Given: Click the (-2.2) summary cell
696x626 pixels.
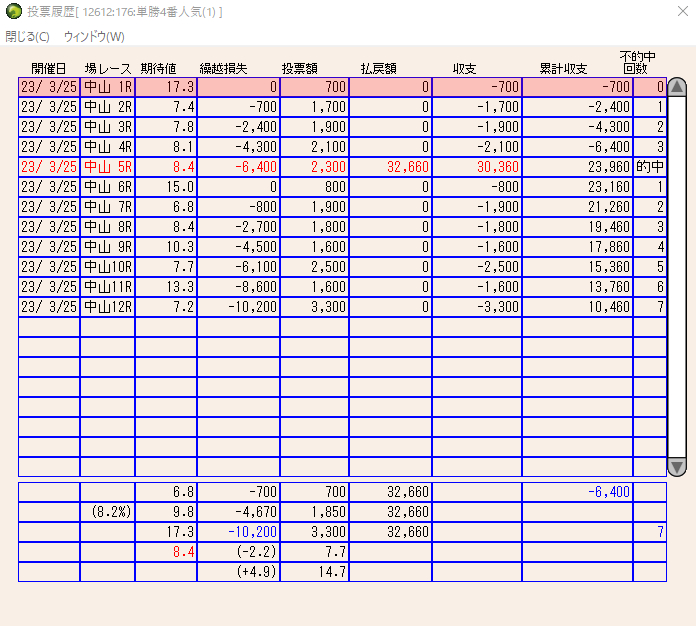Looking at the screenshot, I should [x=238, y=552].
